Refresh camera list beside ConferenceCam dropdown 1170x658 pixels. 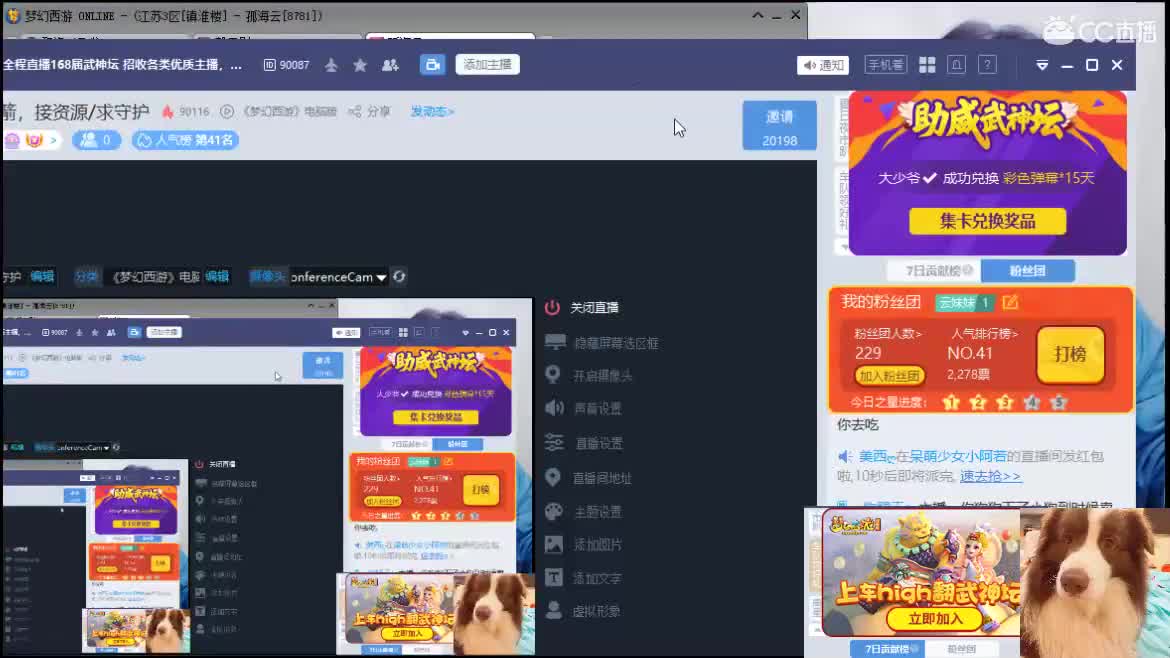399,277
